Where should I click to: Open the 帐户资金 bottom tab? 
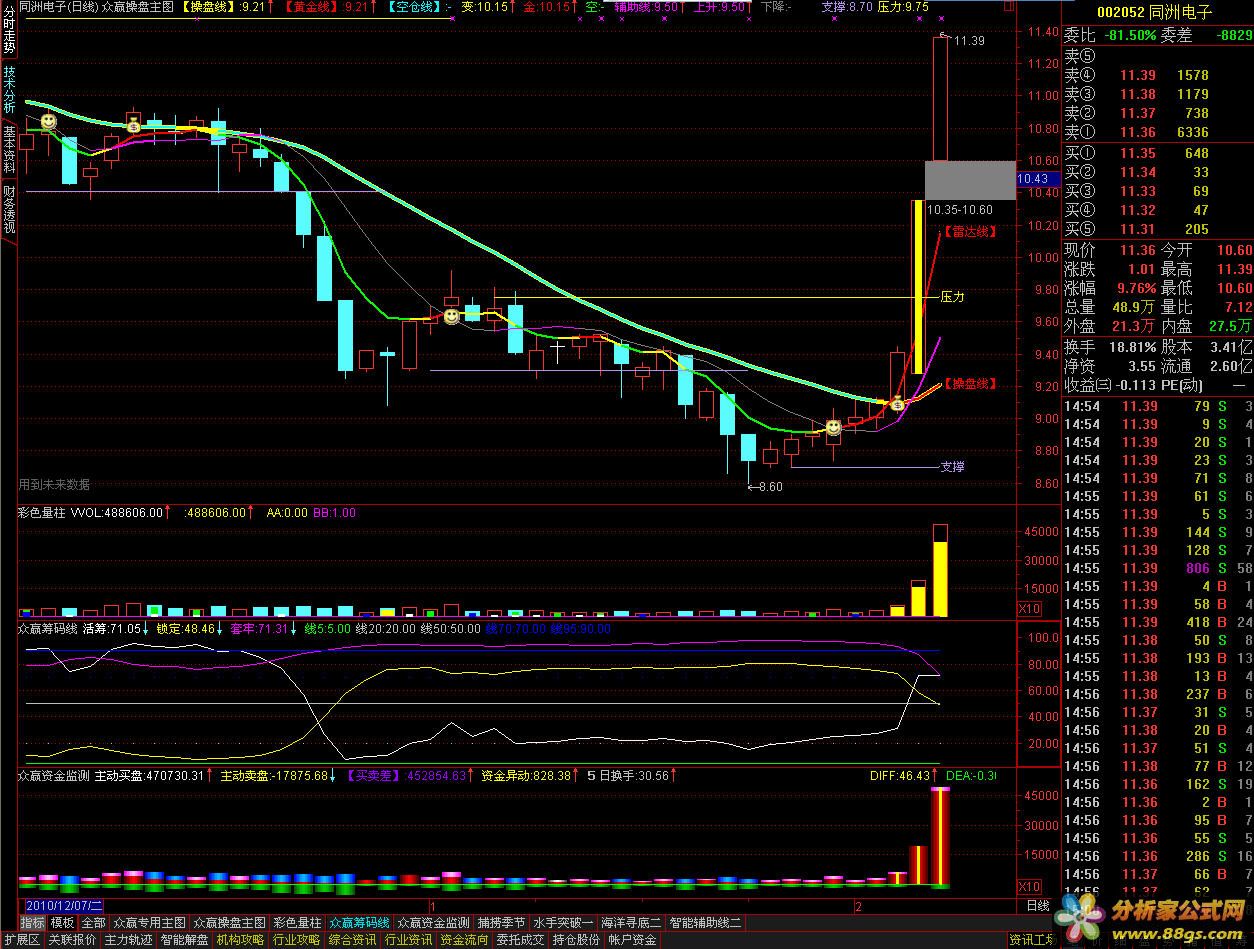[632, 940]
